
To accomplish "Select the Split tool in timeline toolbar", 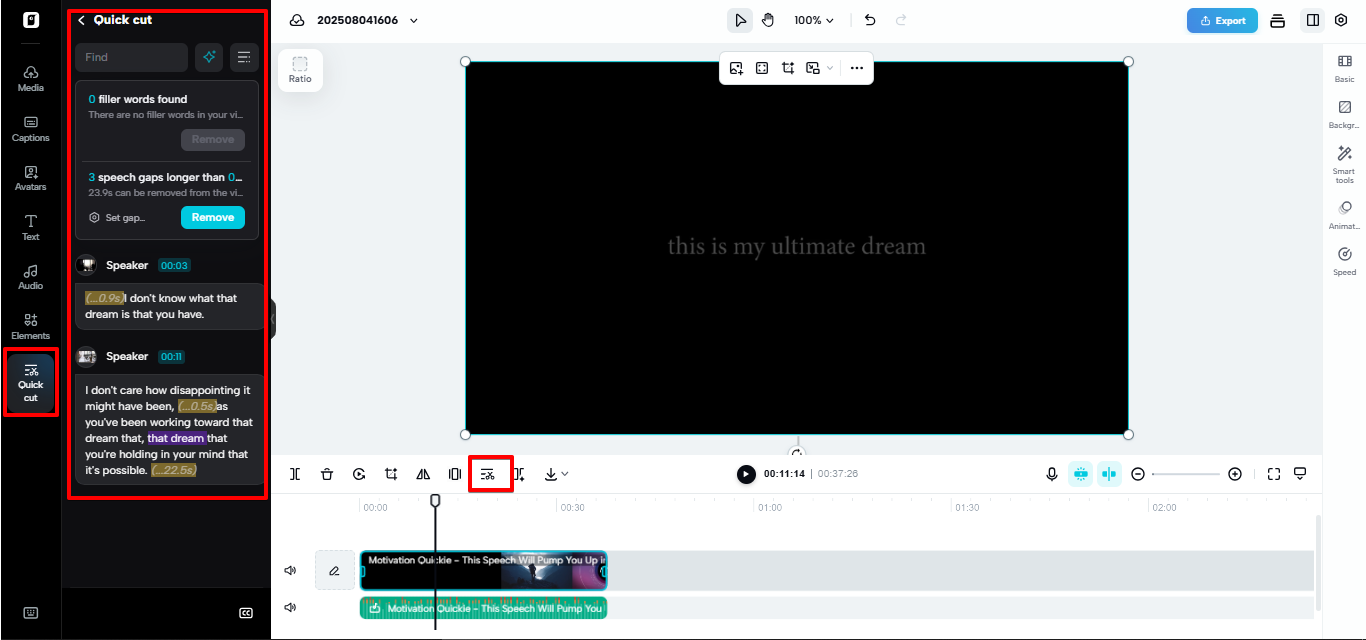I will 295,473.
